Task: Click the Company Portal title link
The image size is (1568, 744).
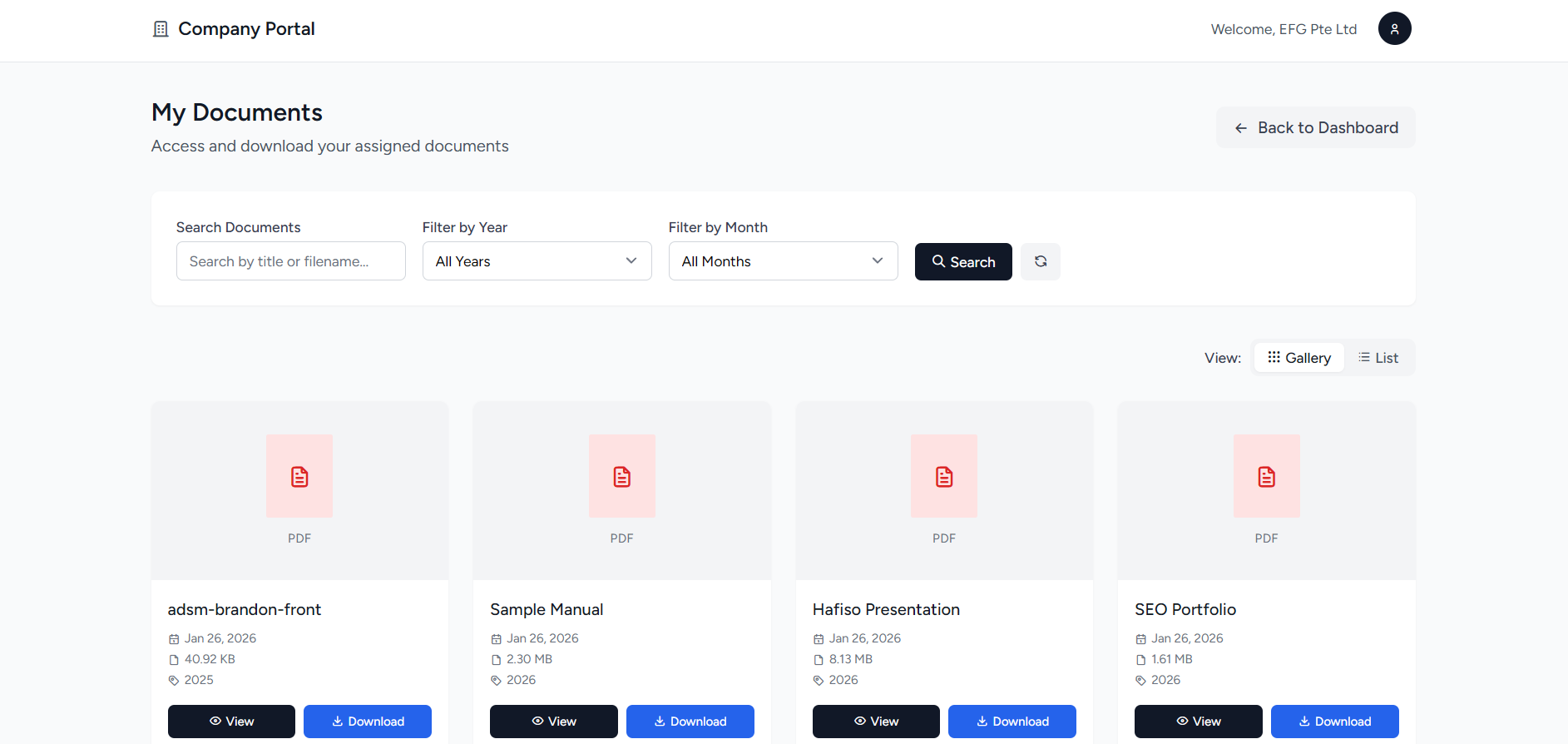Action: tap(246, 29)
